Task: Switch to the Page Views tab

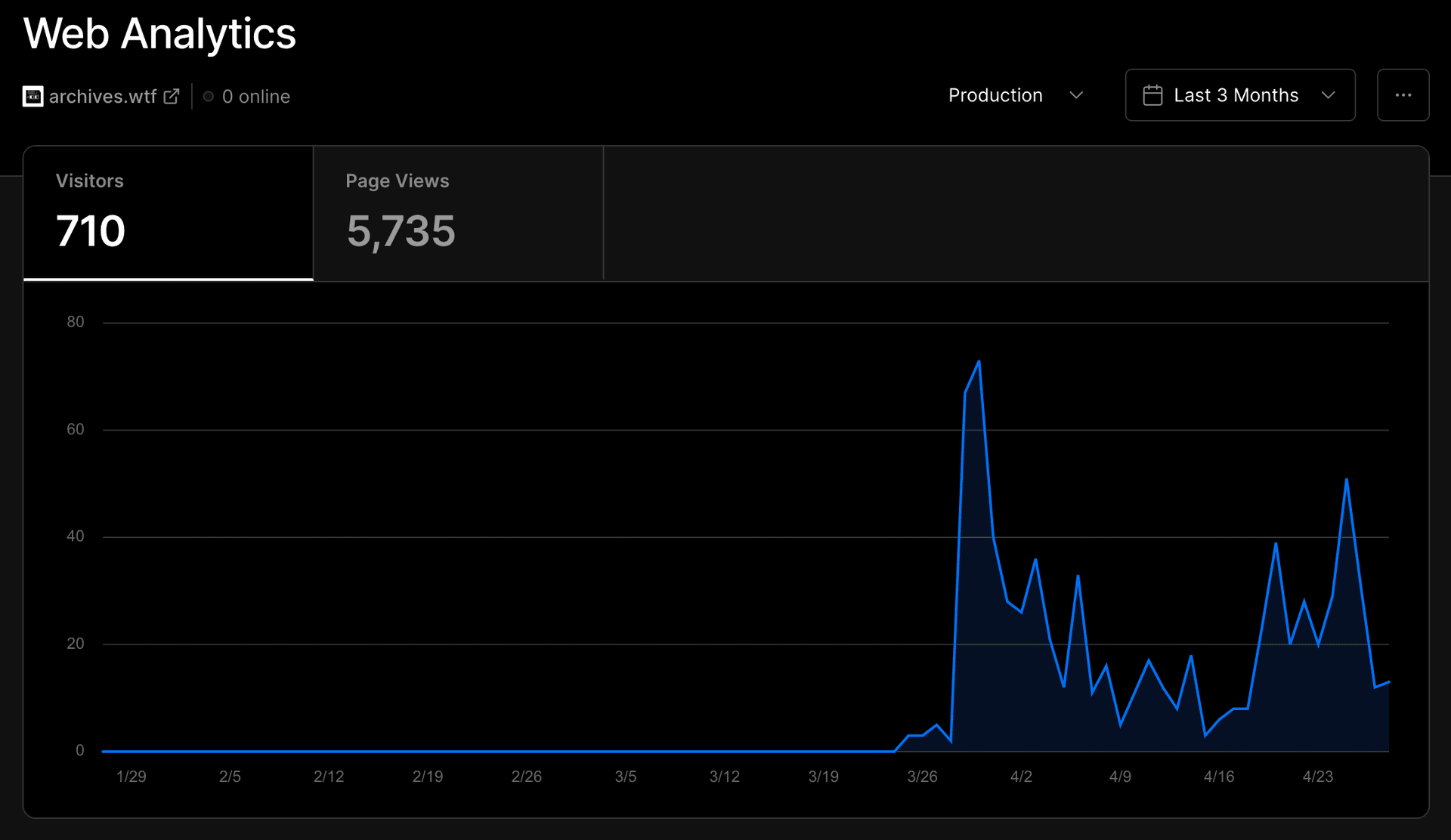Action: [458, 213]
